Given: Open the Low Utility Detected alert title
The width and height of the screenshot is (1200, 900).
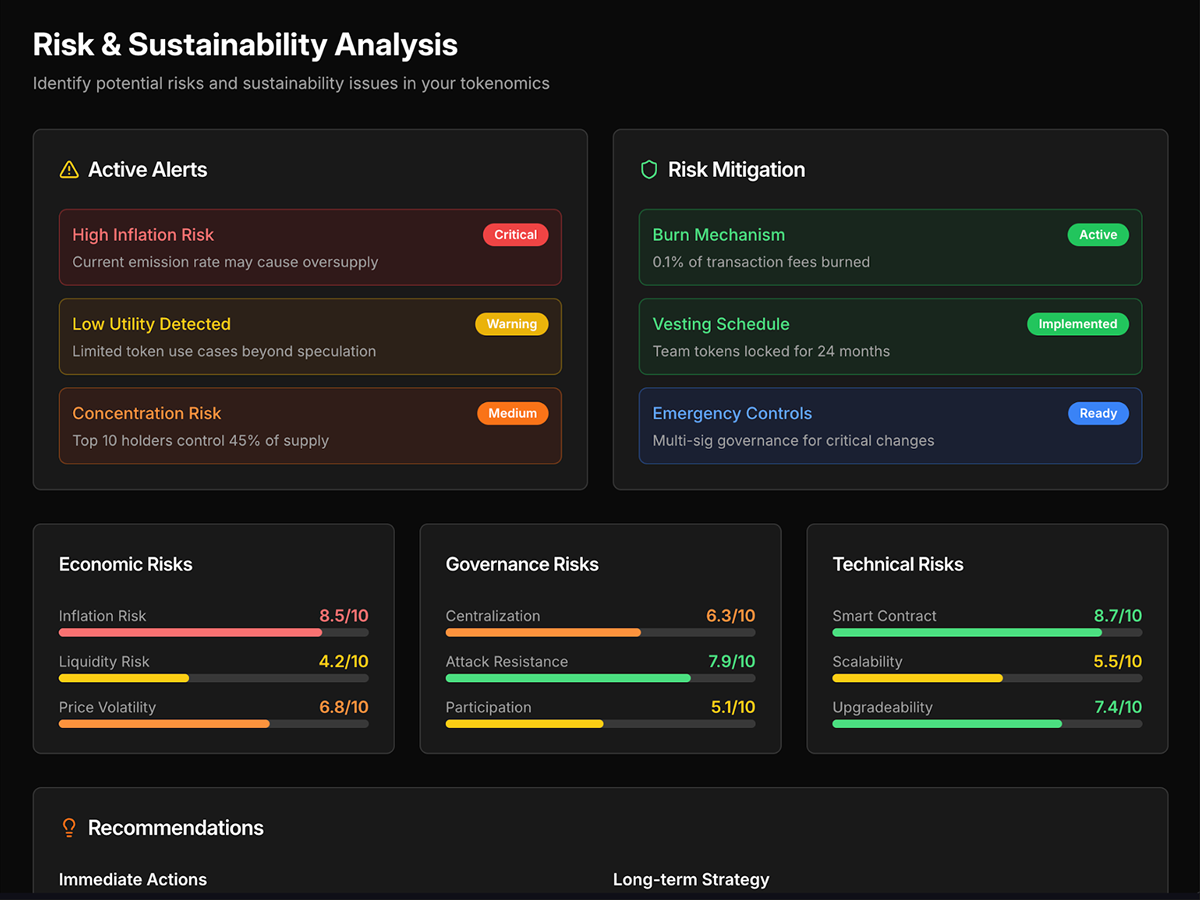Looking at the screenshot, I should click(x=151, y=324).
